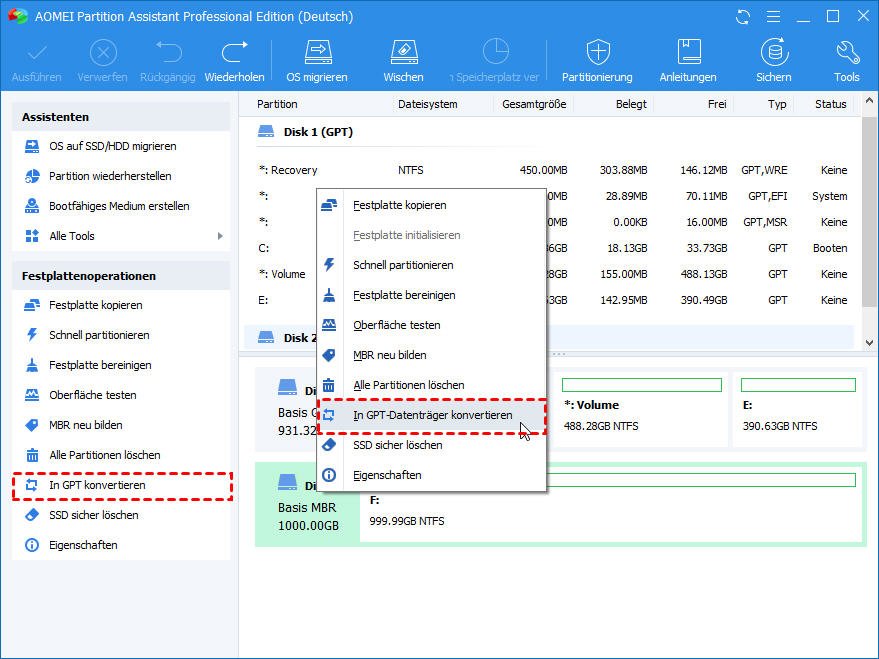
Task: Open the Anleitungen book icon
Action: point(688,52)
